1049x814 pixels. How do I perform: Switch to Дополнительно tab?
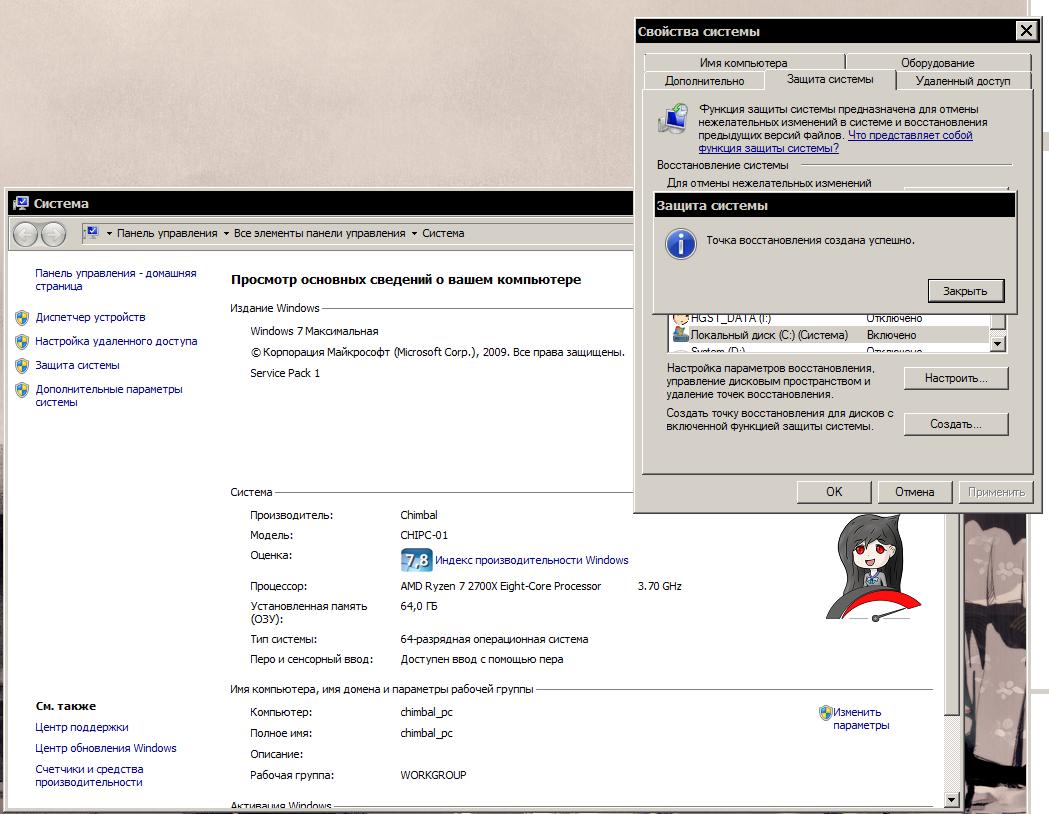pos(704,81)
